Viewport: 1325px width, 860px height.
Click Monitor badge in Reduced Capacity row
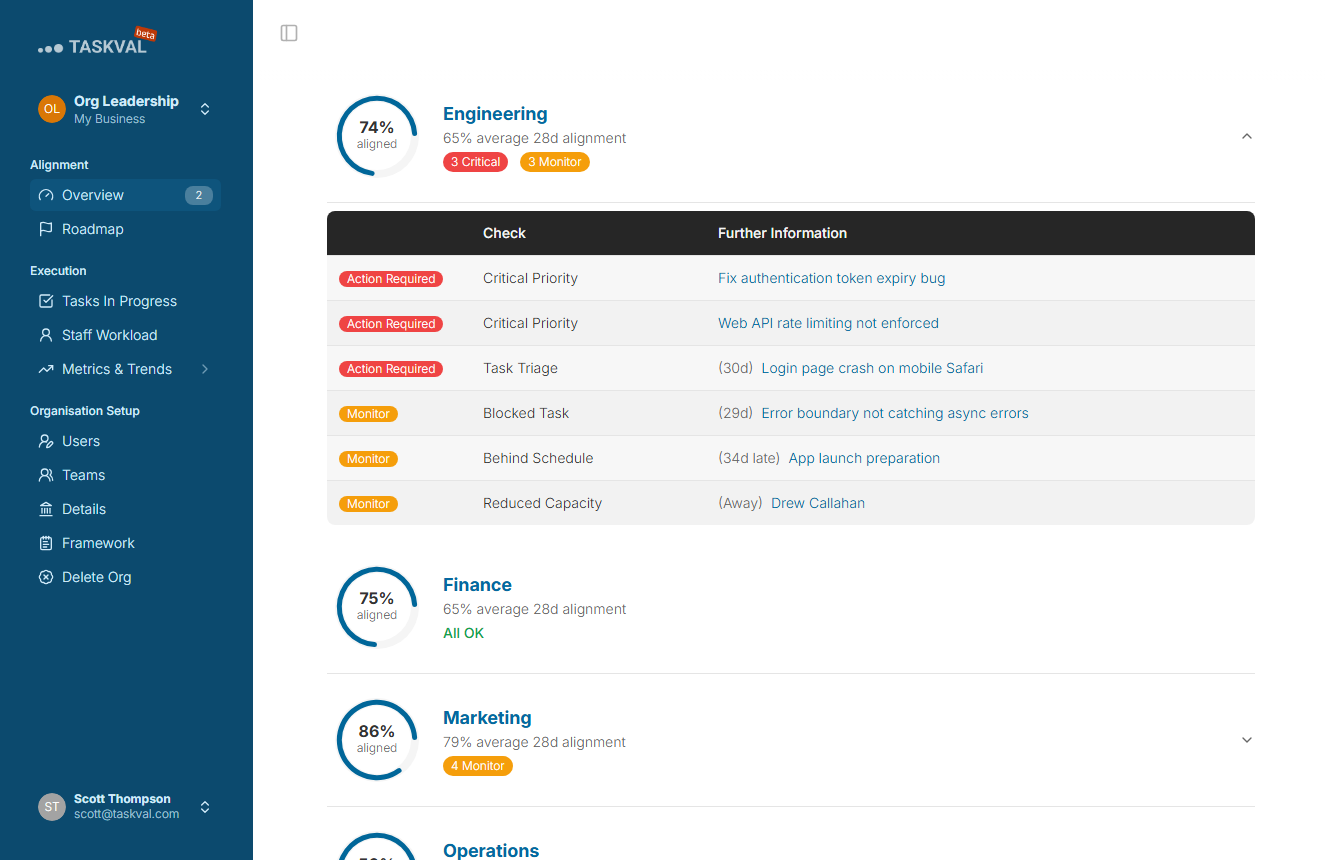pos(368,504)
